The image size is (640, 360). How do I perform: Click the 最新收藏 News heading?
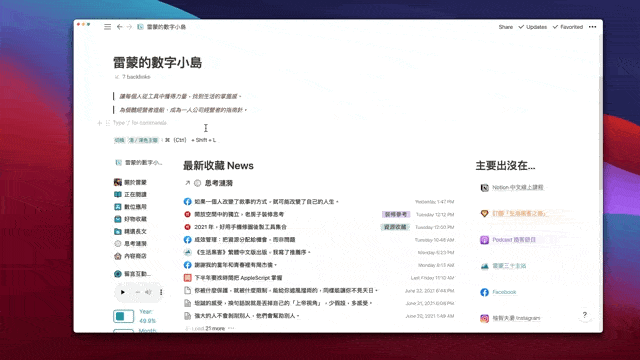click(x=218, y=166)
